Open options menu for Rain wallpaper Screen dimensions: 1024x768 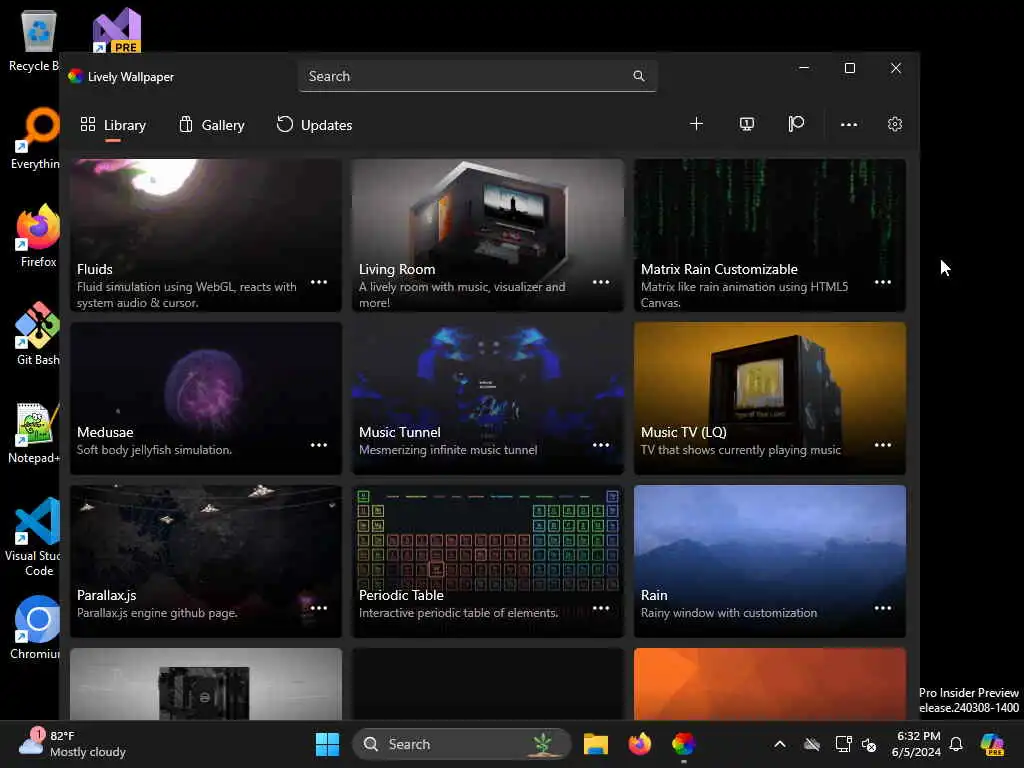pos(883,608)
